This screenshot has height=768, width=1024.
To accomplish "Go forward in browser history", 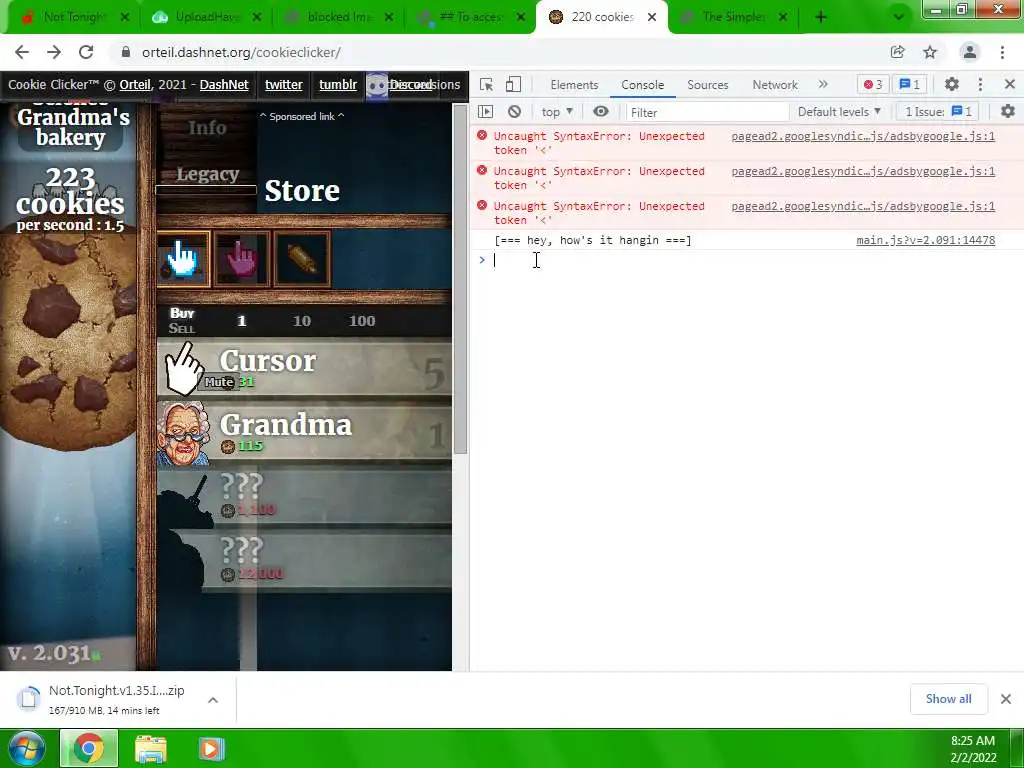I will (x=54, y=52).
